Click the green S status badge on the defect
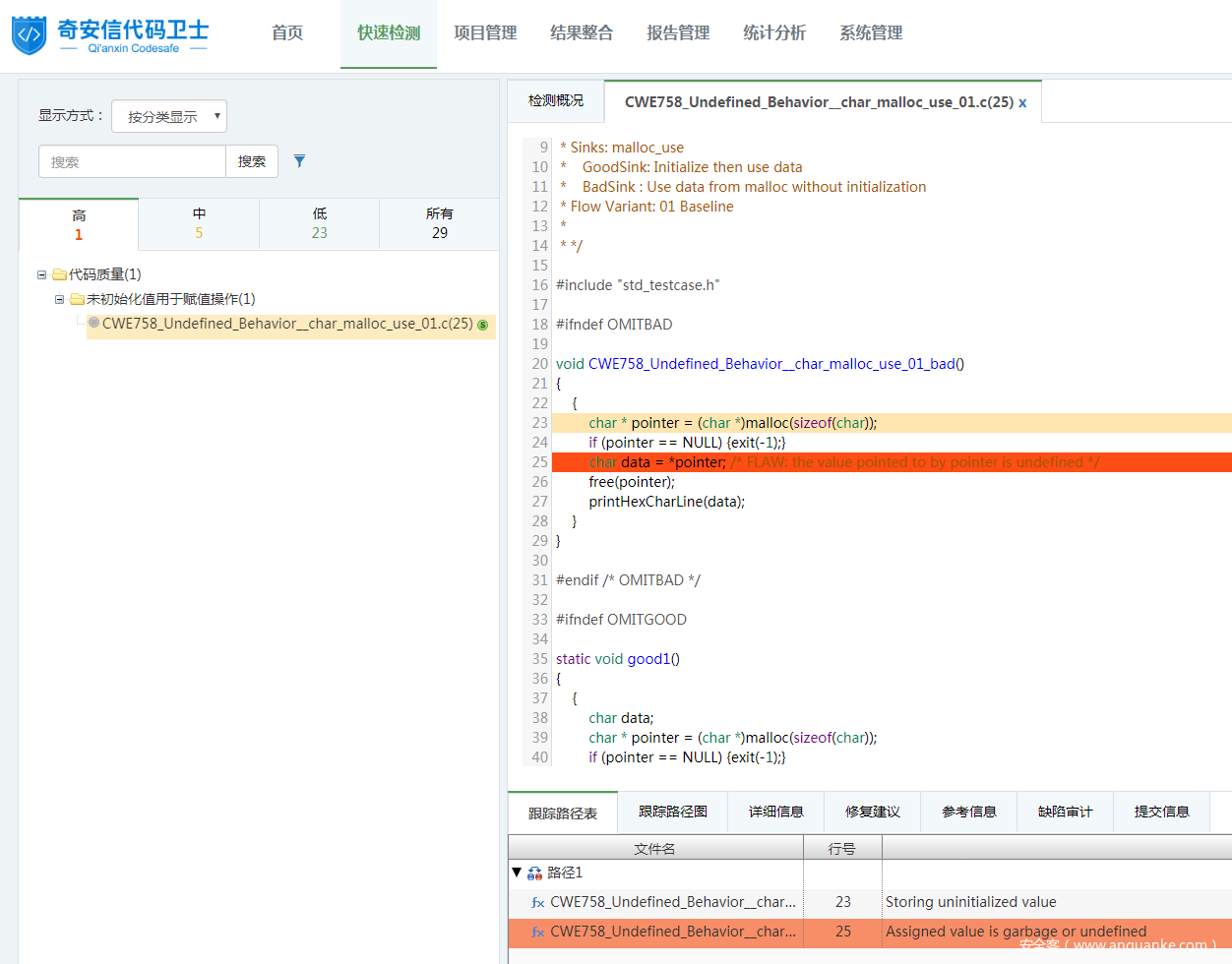 click(482, 325)
